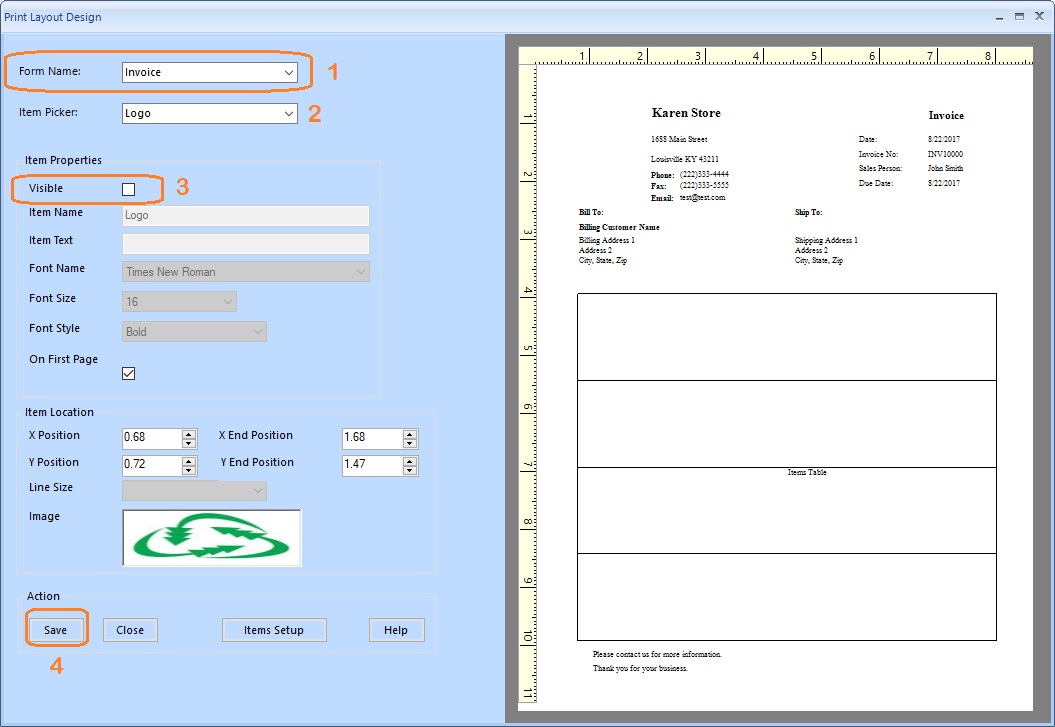
Task: Open the Font Size dropdown
Action: tap(227, 302)
